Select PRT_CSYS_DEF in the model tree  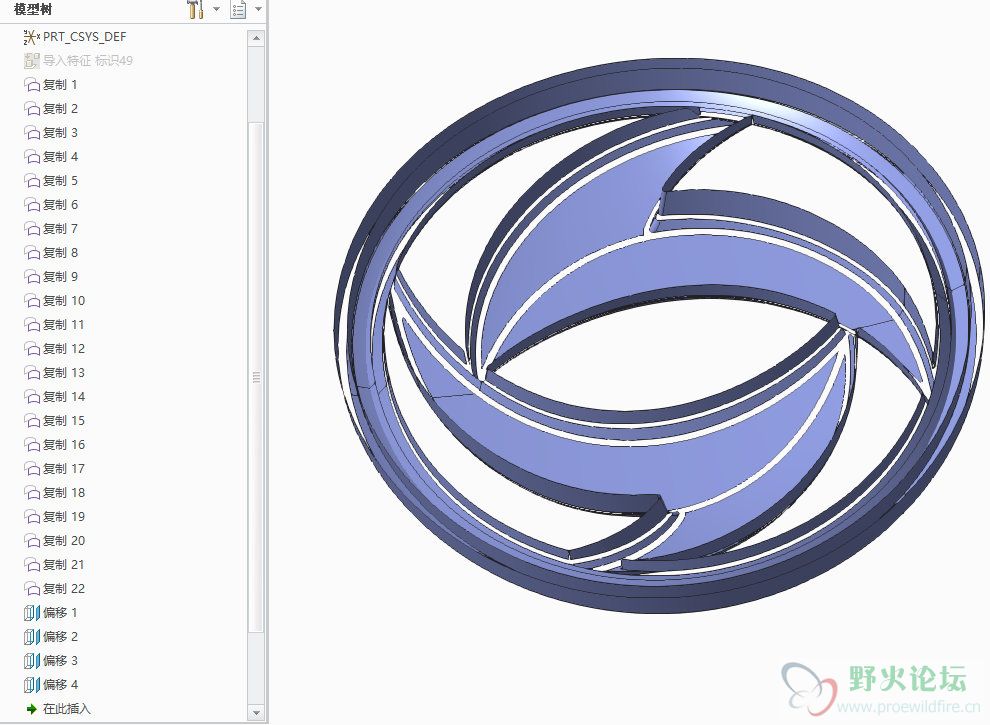coord(85,37)
